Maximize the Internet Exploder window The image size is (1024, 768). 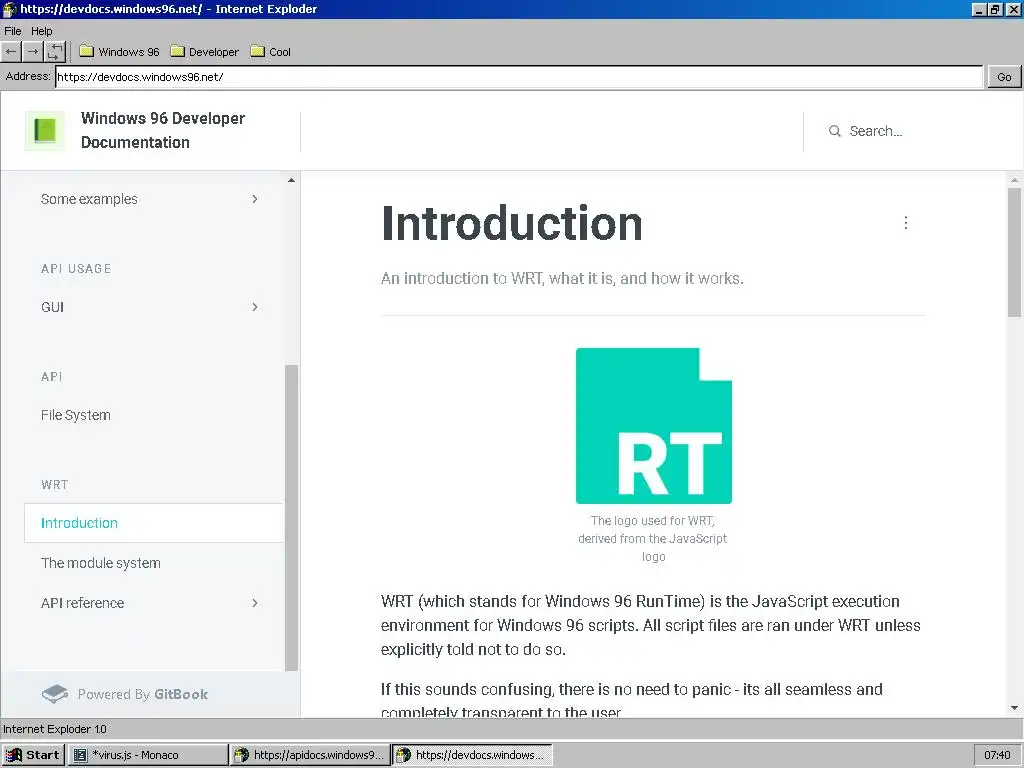(x=995, y=9)
